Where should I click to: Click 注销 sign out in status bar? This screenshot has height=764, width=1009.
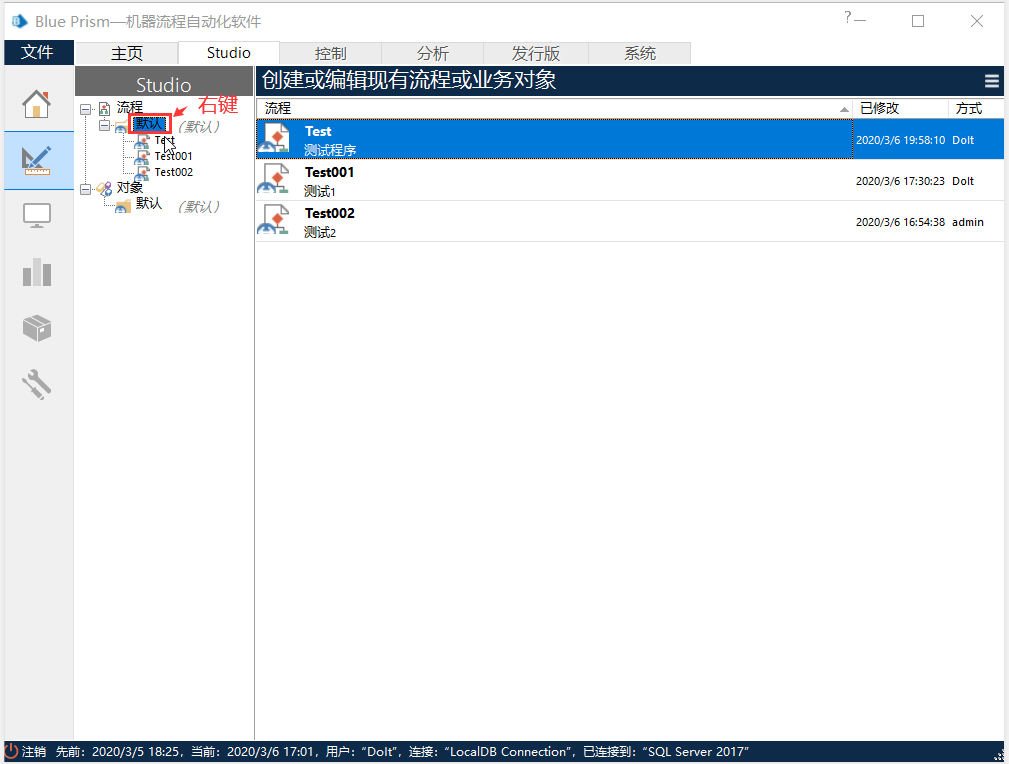[x=34, y=751]
